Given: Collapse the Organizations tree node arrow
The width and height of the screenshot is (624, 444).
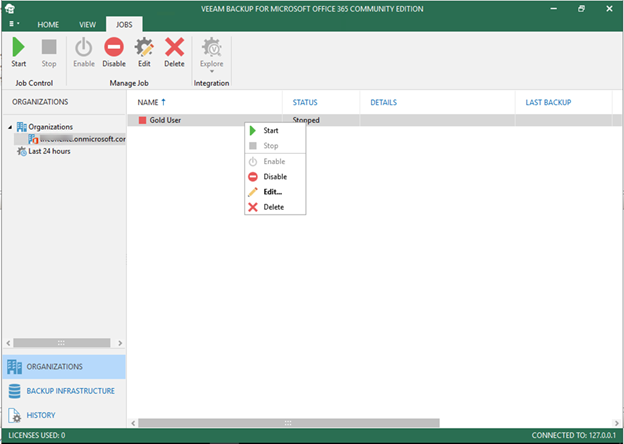Looking at the screenshot, I should [x=10, y=127].
